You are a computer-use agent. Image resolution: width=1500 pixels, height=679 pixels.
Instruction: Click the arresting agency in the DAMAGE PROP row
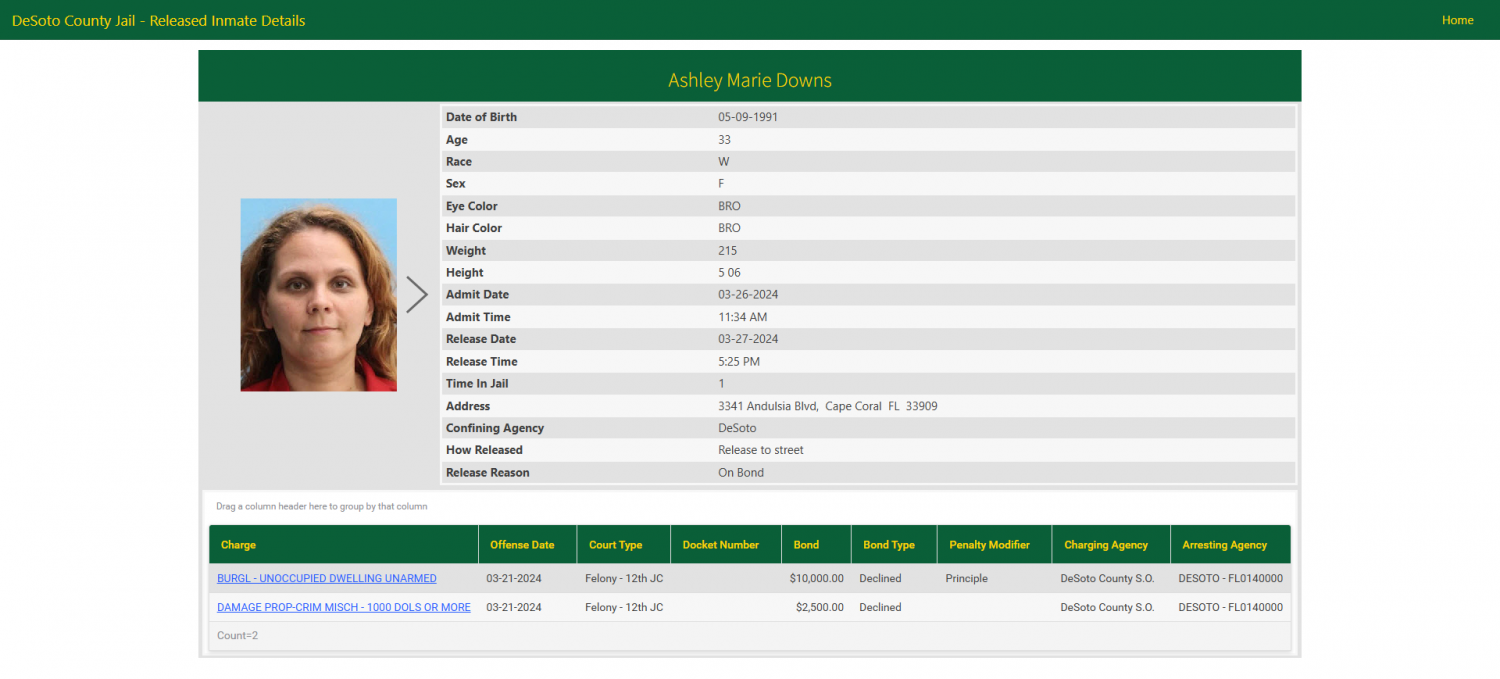(1230, 607)
